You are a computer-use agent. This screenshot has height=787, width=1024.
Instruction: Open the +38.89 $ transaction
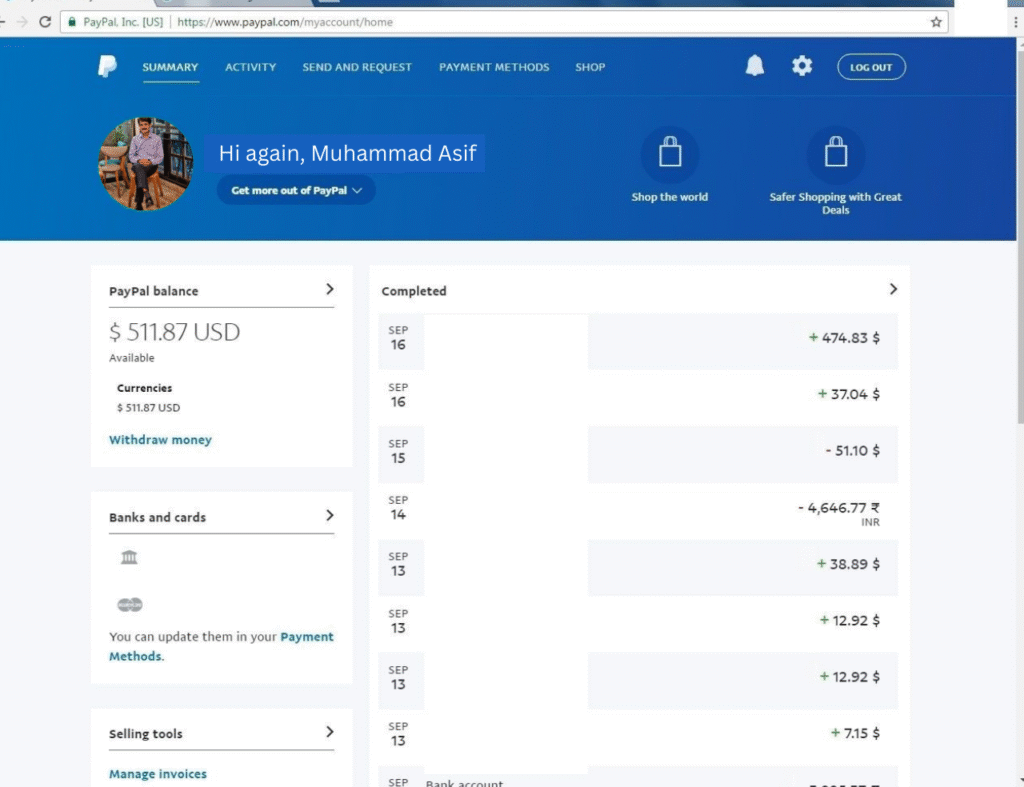click(638, 568)
